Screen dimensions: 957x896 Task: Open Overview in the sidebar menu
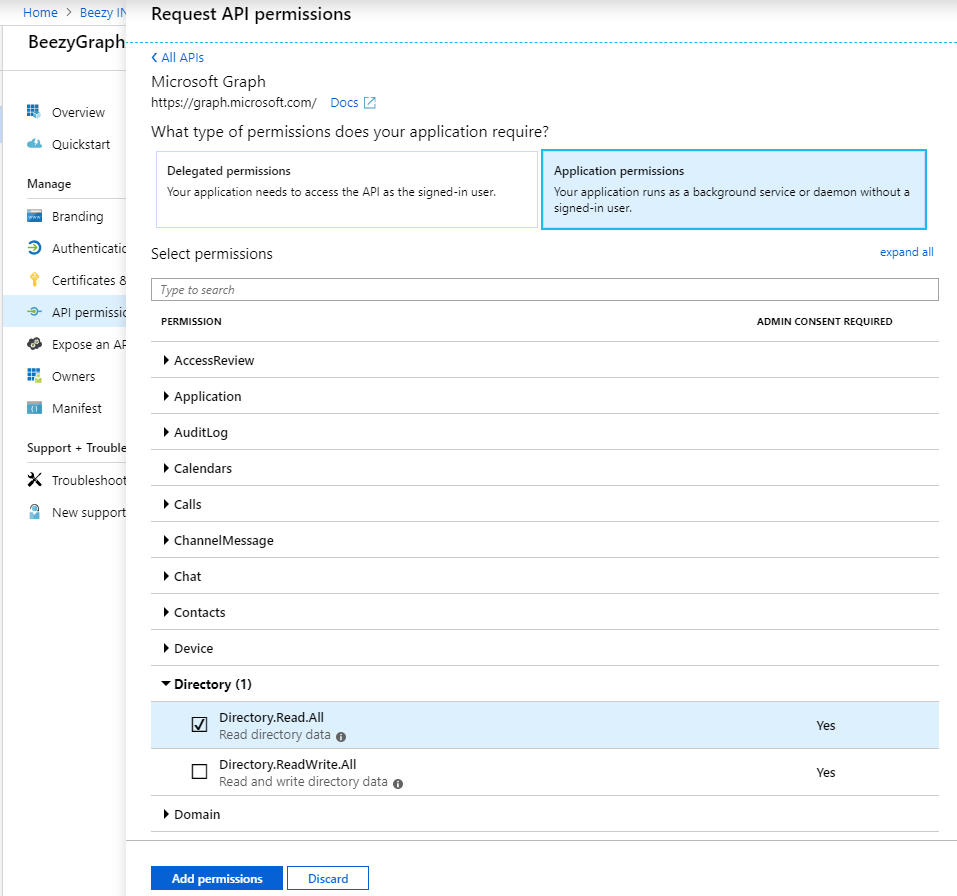pyautogui.click(x=78, y=112)
